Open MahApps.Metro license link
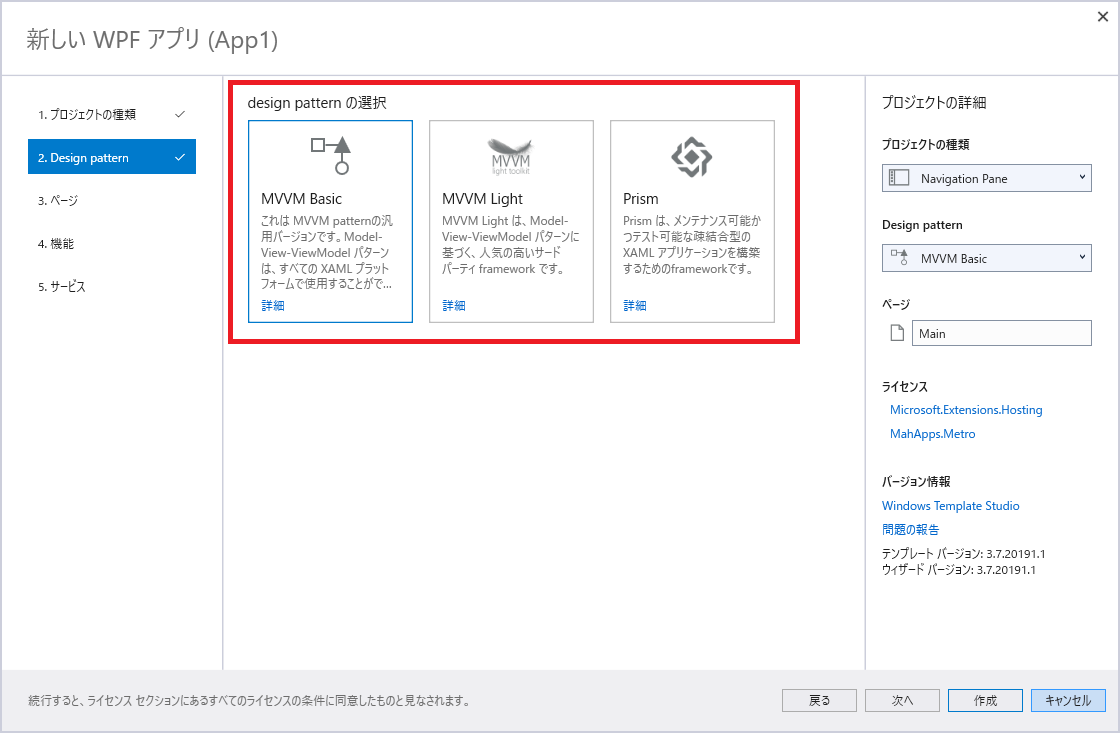The width and height of the screenshot is (1120, 733). pos(932,434)
